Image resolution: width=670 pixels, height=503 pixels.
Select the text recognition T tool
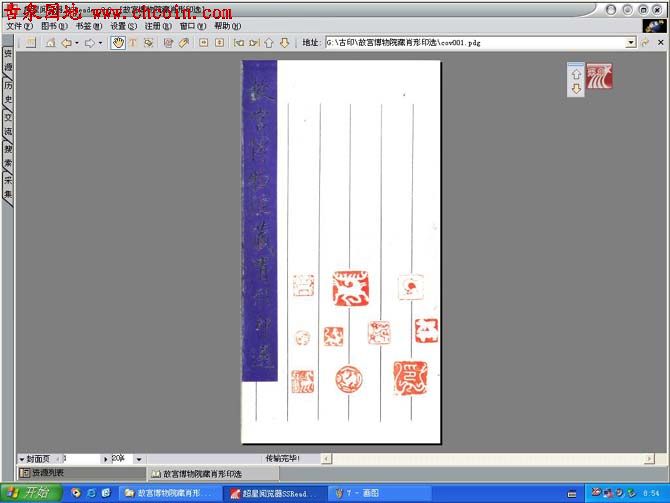132,43
